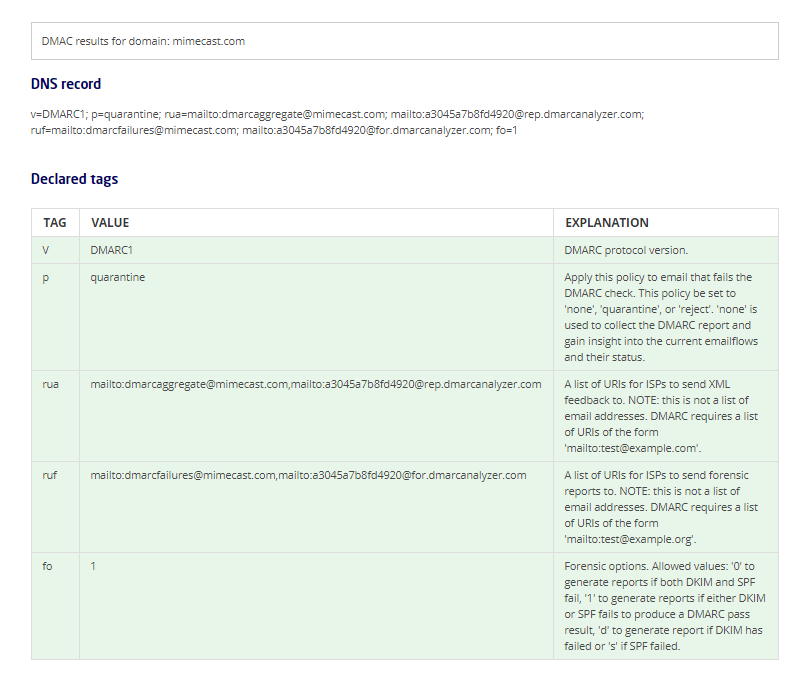Screen dimensions: 803x675
Task: Click the 'p' tag cell
Action: pos(55,317)
